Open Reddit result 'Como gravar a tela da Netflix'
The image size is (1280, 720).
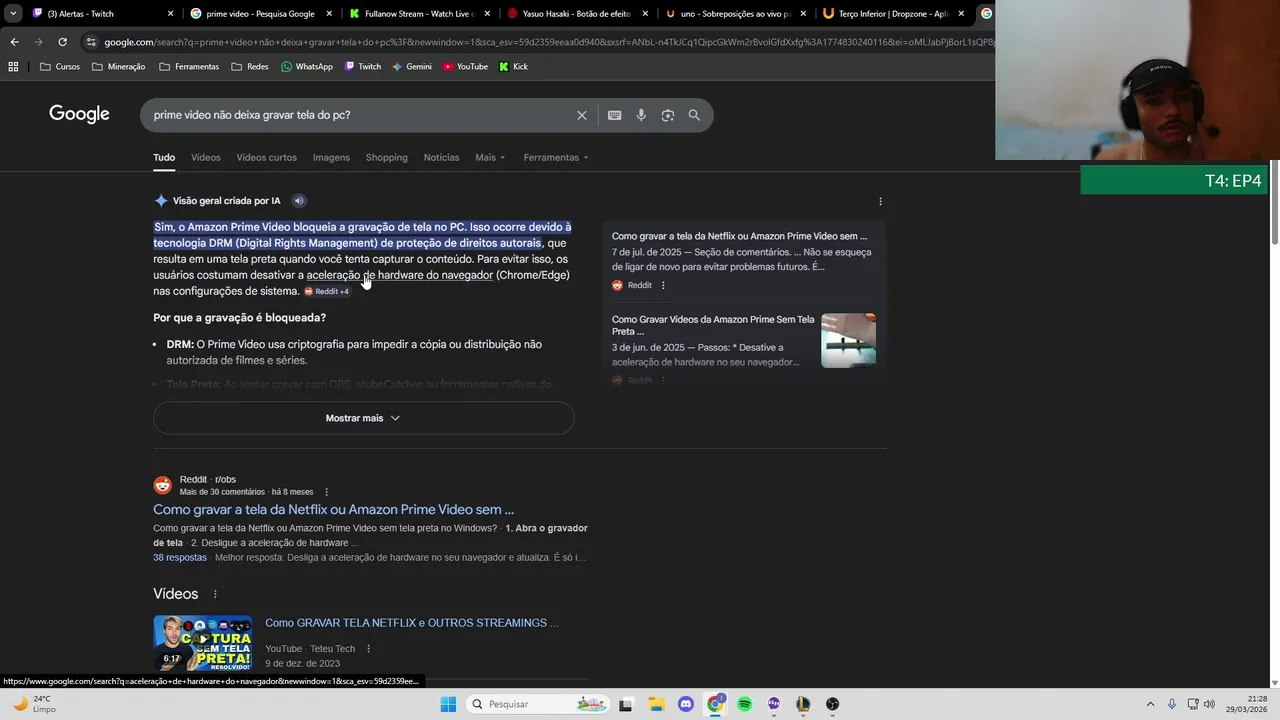tap(333, 510)
